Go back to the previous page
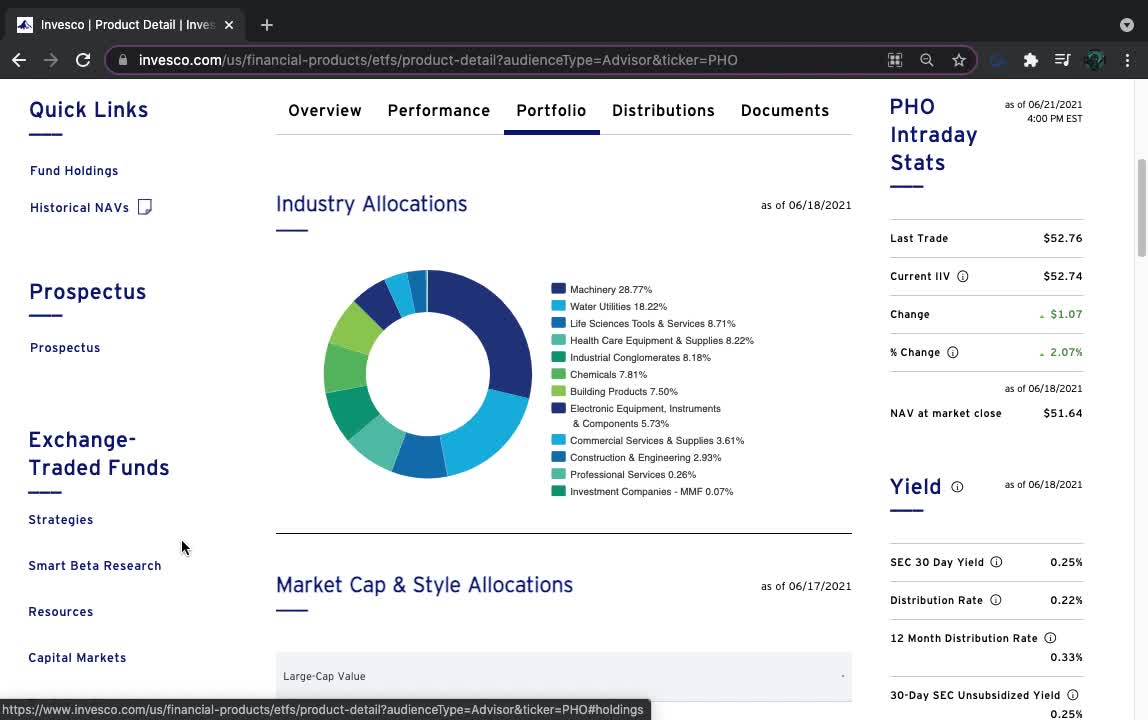Viewport: 1148px width, 720px height. (19, 60)
